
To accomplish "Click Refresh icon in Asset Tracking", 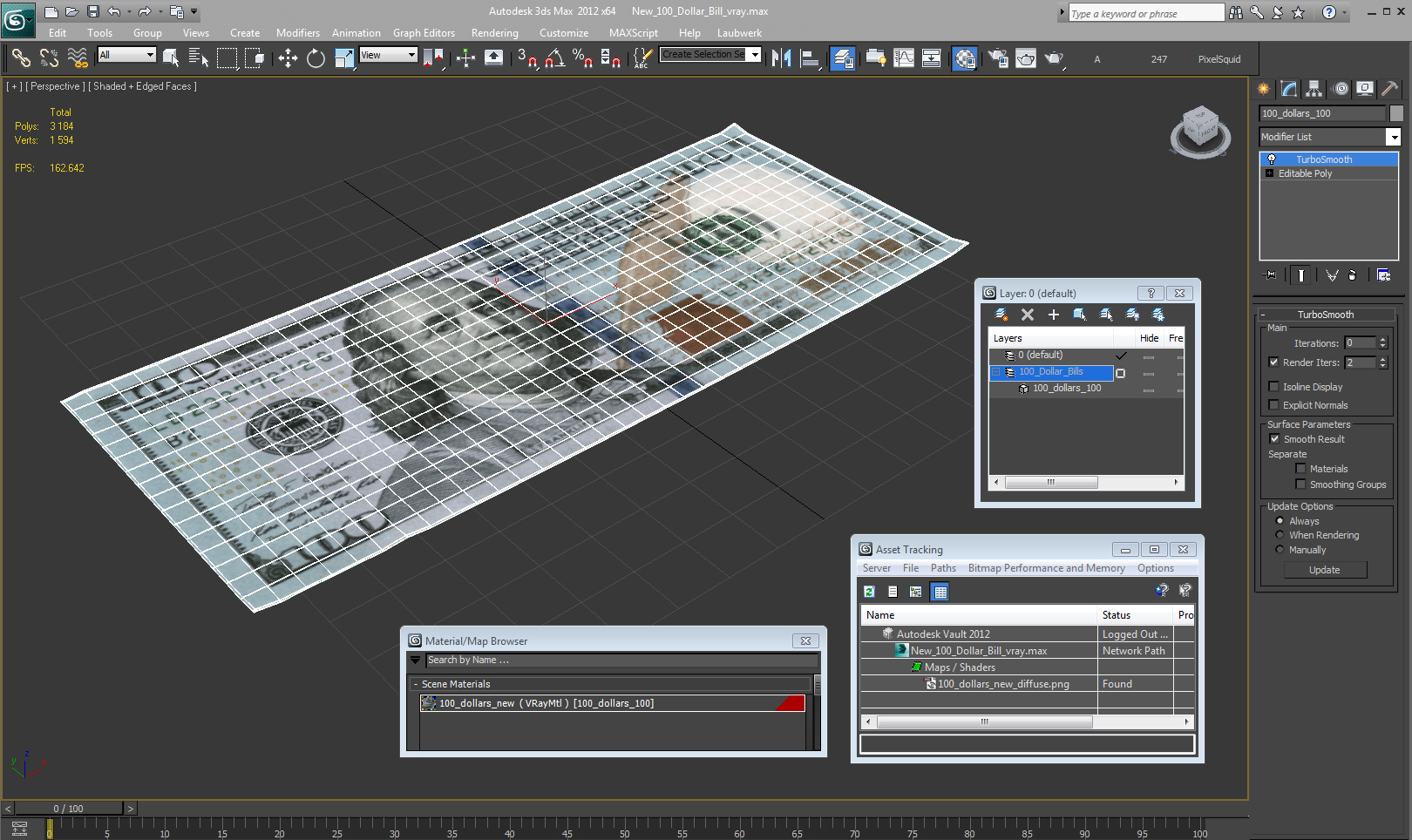I will [869, 592].
